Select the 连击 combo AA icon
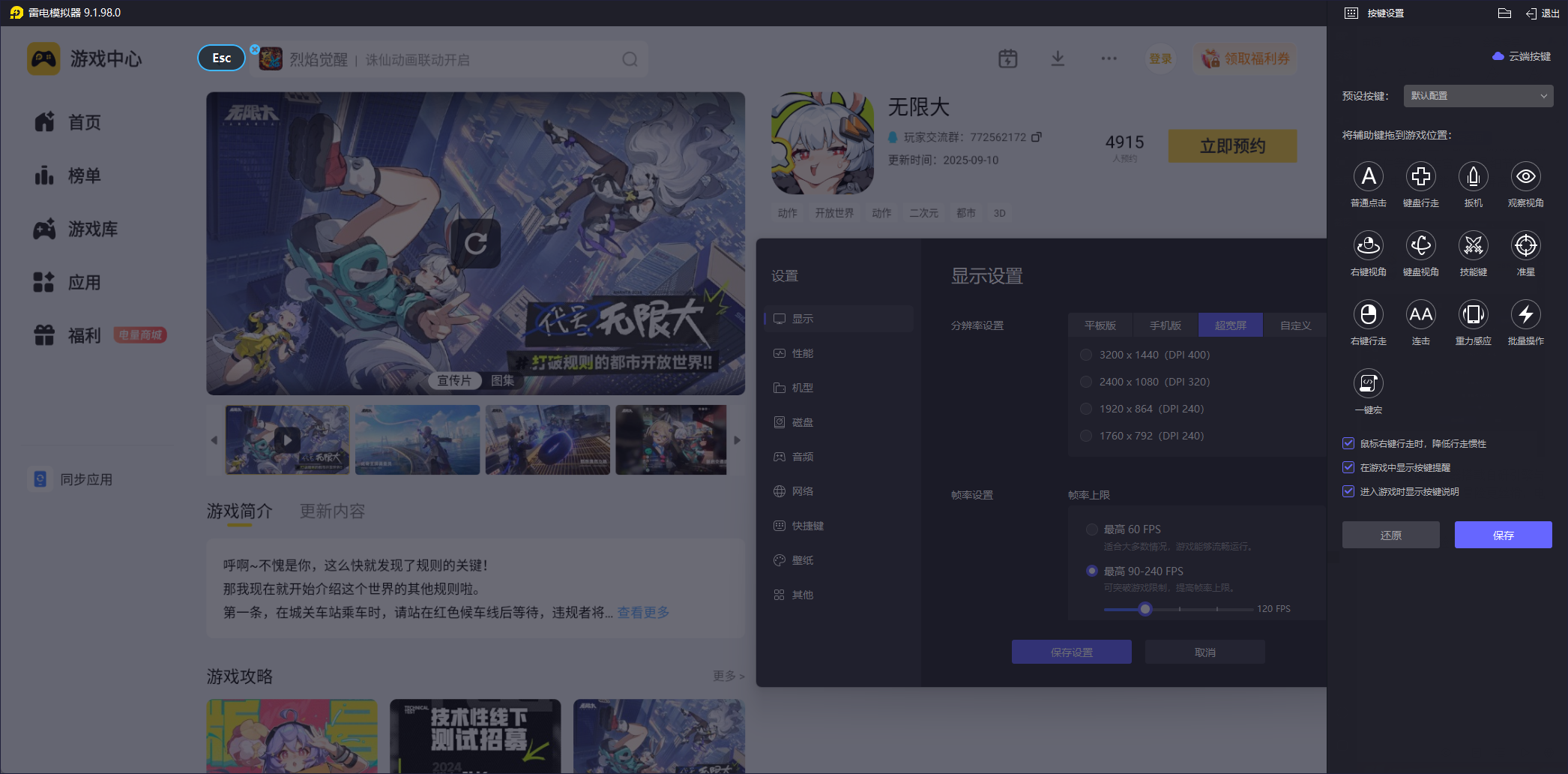This screenshot has height=774, width=1568. coord(1420,315)
